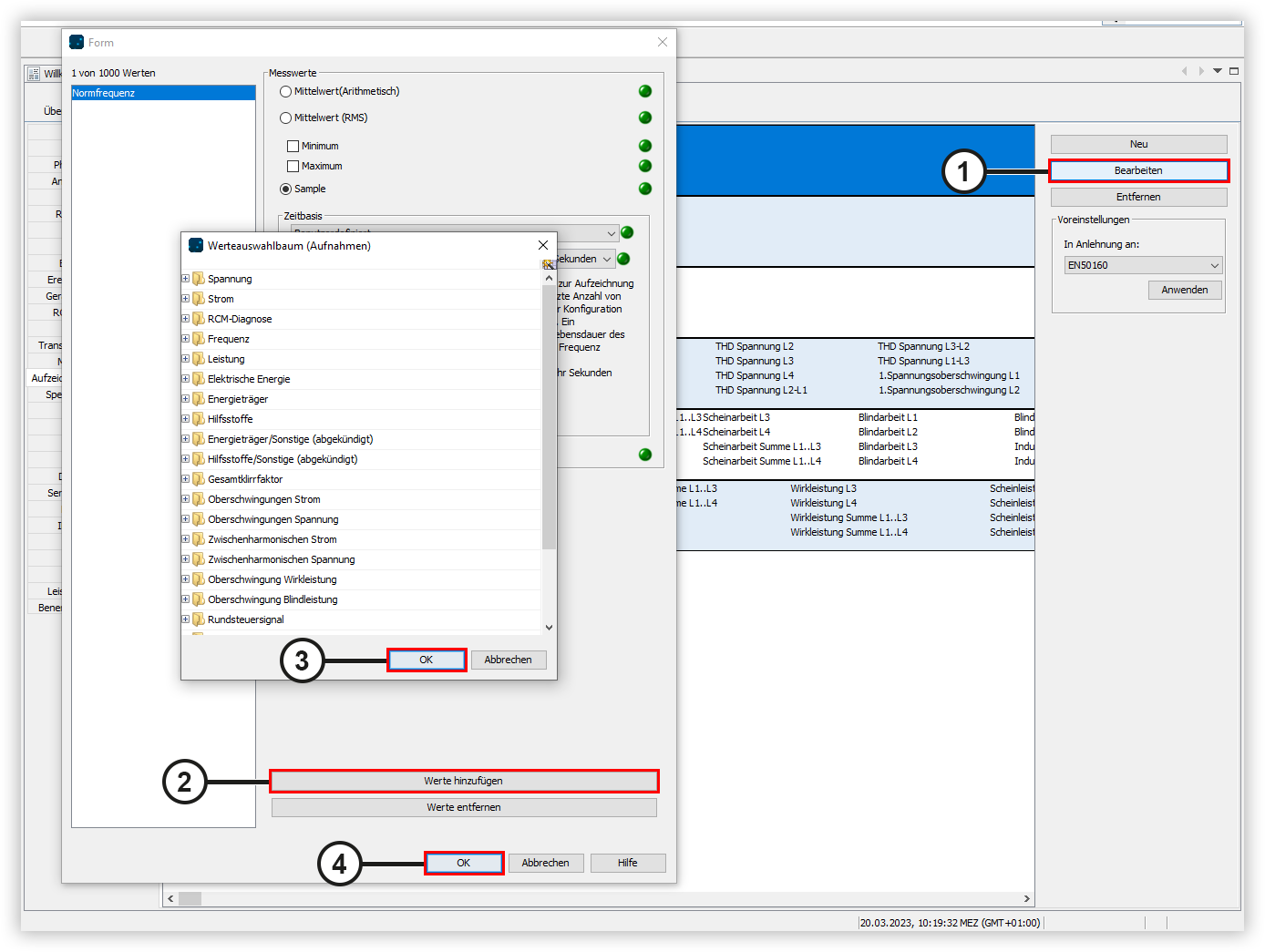Click the edit icon beside the Sekunden dropdown
Image resolution: width=1265 pixels, height=952 pixels.
coord(550,262)
